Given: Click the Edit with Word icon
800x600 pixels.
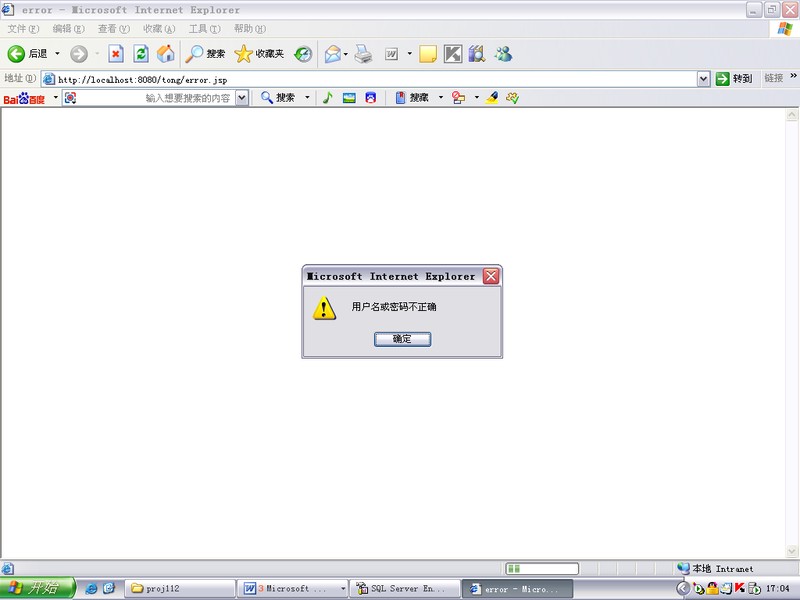Looking at the screenshot, I should 391,54.
